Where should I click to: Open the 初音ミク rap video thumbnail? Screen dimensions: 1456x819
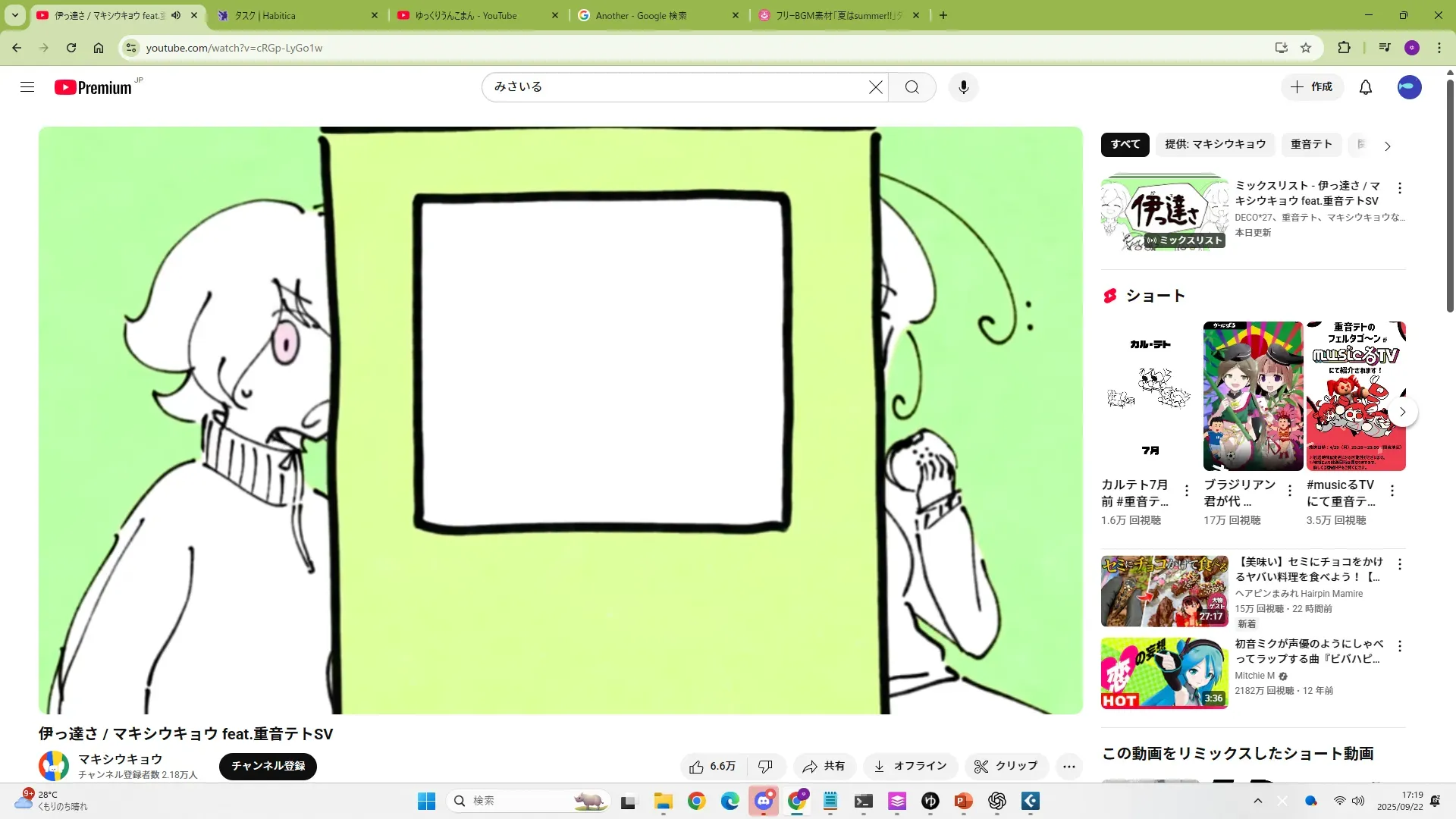point(1164,673)
